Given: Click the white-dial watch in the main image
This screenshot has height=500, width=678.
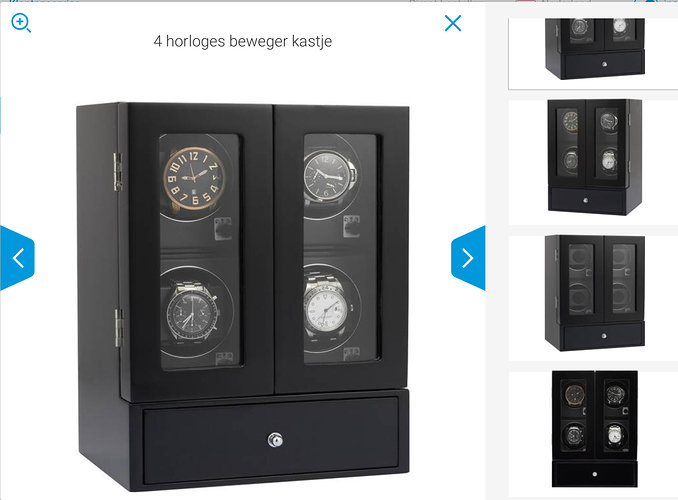Looking at the screenshot, I should 326,308.
